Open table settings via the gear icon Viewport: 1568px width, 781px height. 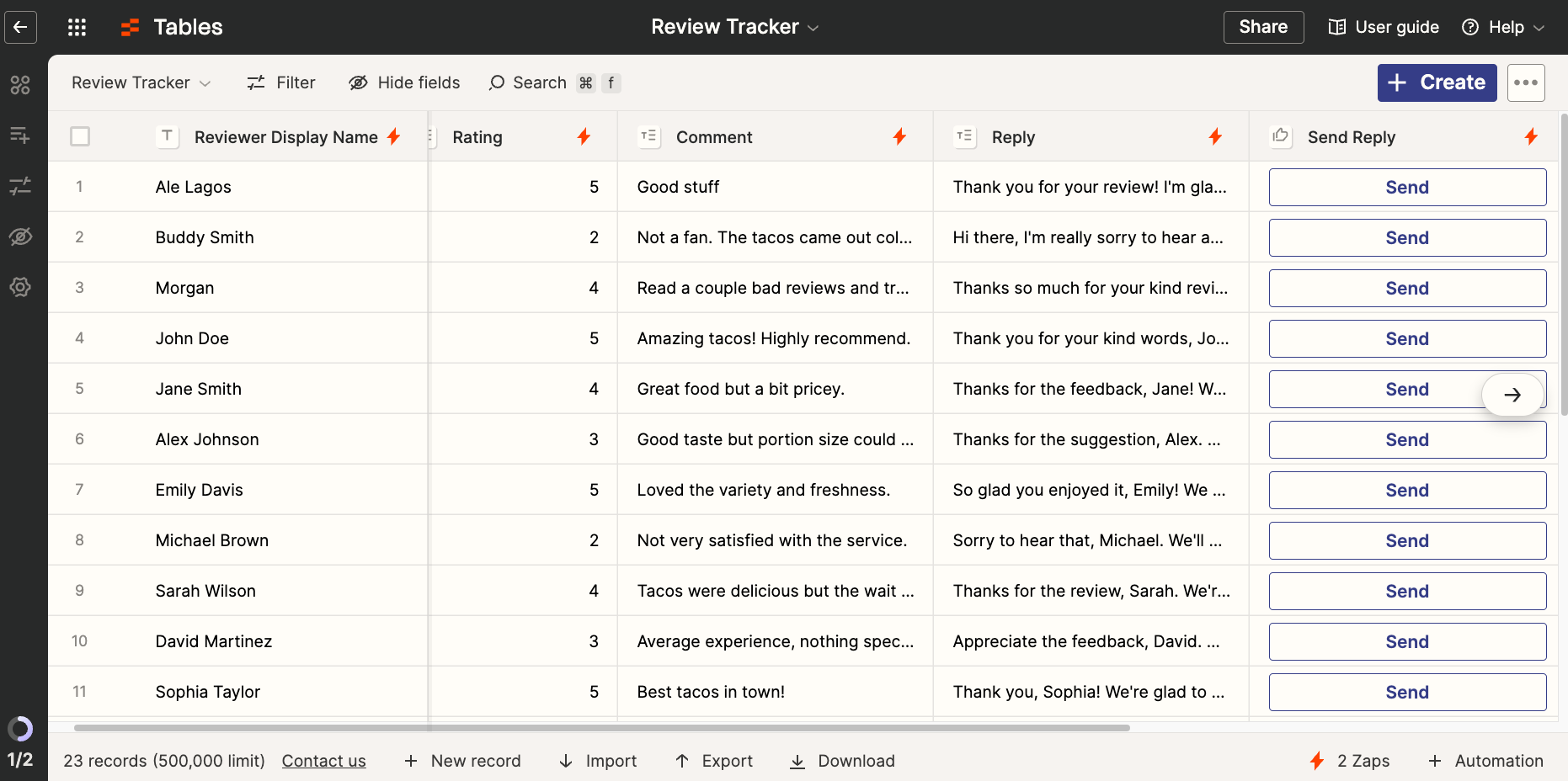[x=22, y=287]
